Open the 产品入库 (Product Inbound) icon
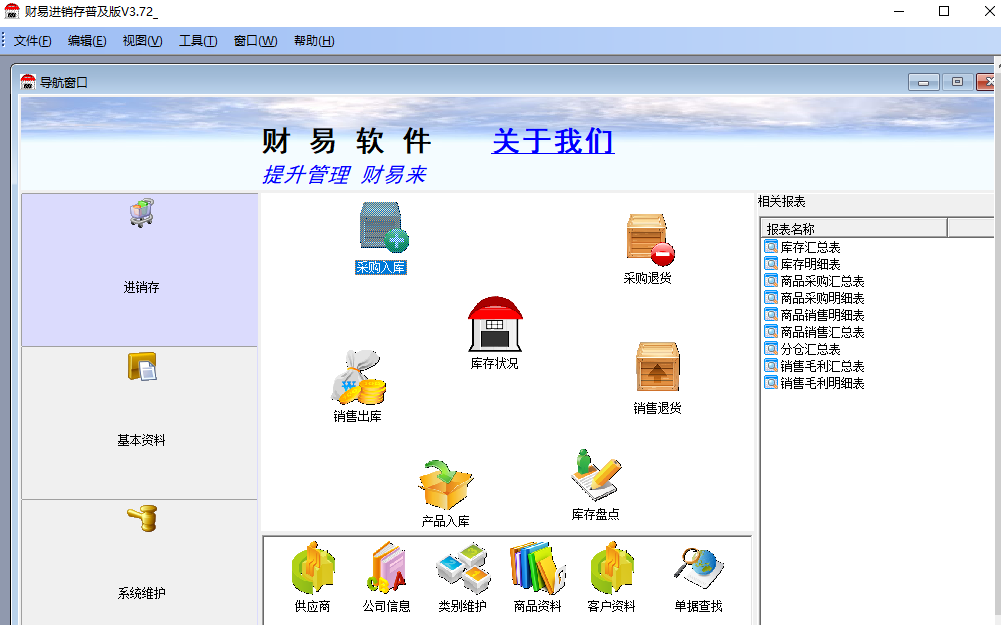This screenshot has height=625, width=1001. (444, 480)
